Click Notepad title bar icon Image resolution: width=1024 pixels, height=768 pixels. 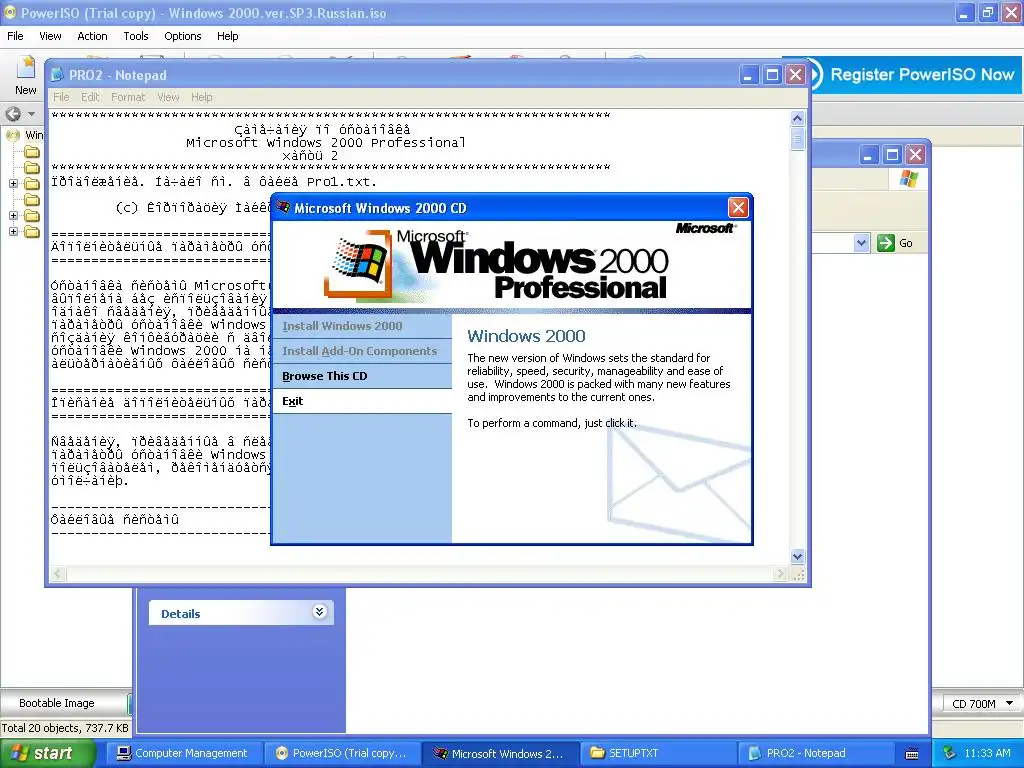57,75
